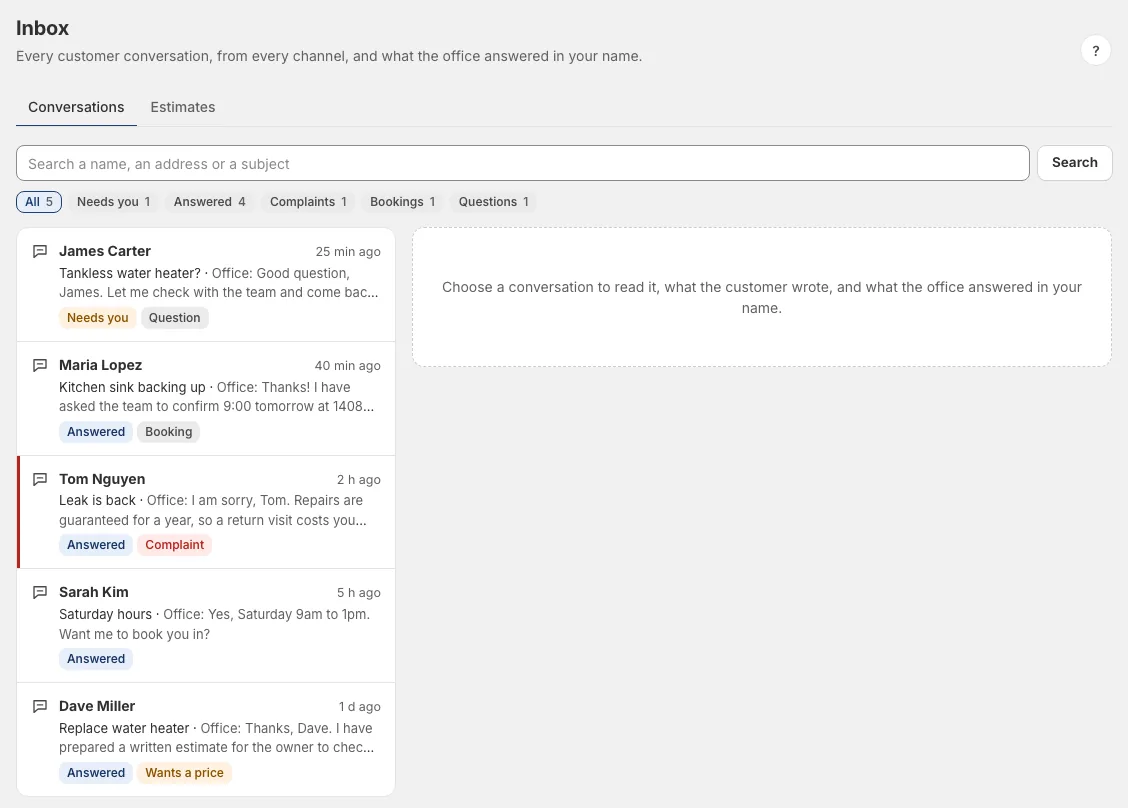The image size is (1128, 808).
Task: Click the Choose a conversation placeholder text
Action: coord(762,297)
